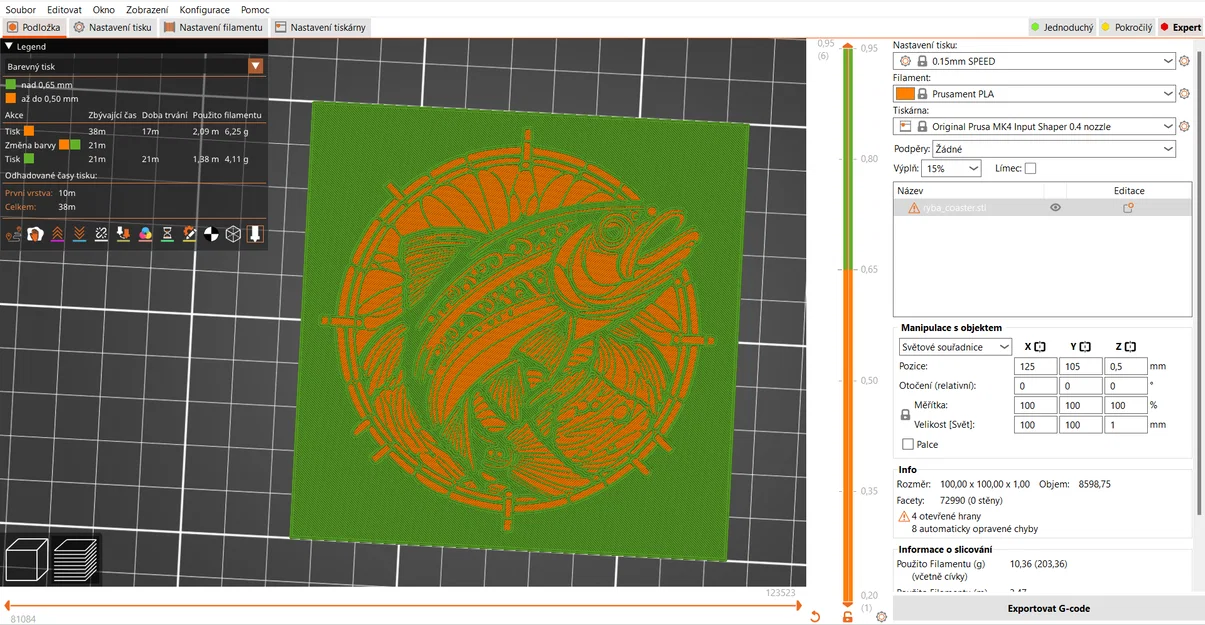Screen dimensions: 1205x625
Task: Toggle shells cube icon in legend
Action: point(233,234)
